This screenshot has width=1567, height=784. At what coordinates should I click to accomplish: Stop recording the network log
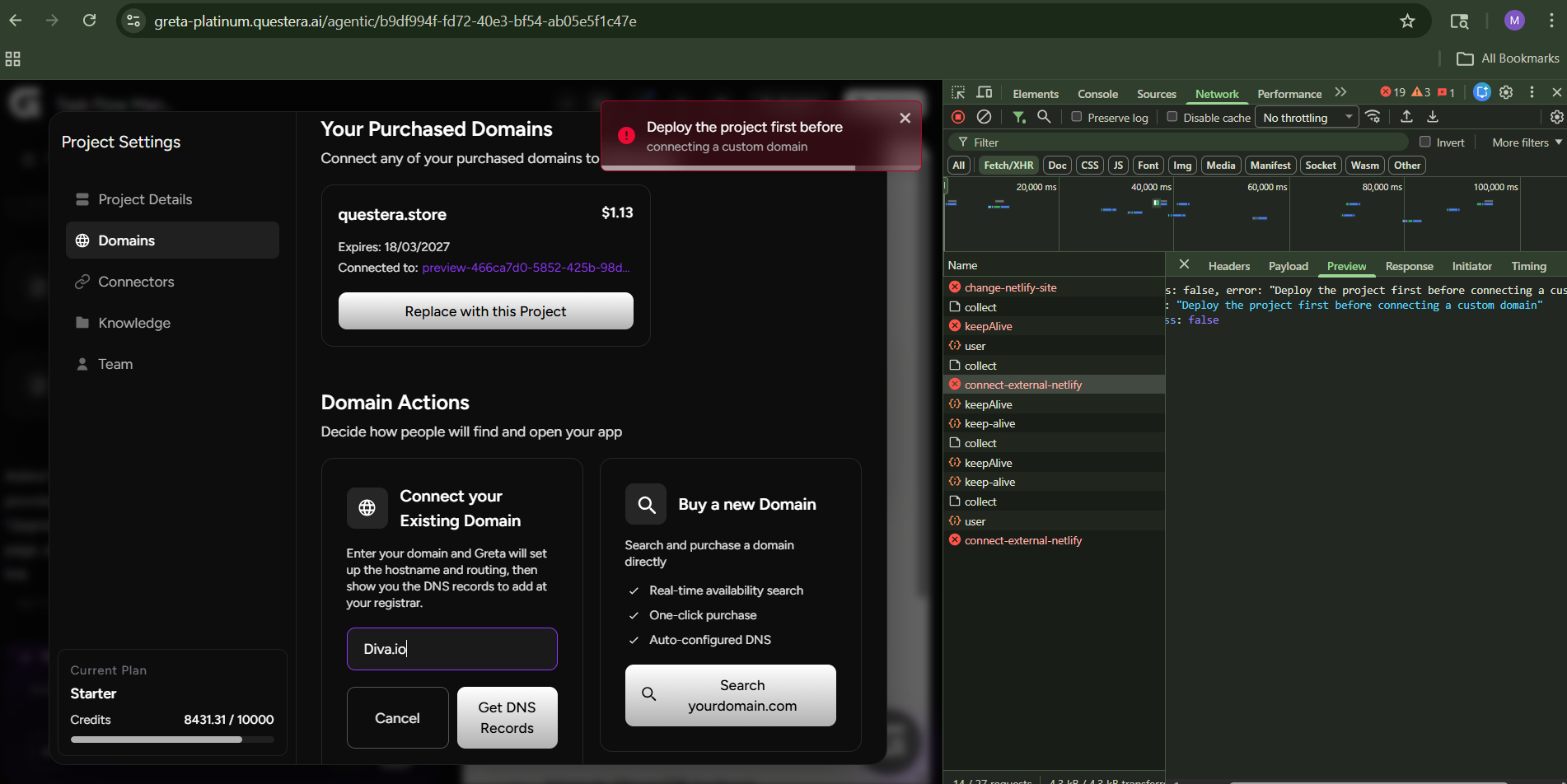click(x=958, y=117)
